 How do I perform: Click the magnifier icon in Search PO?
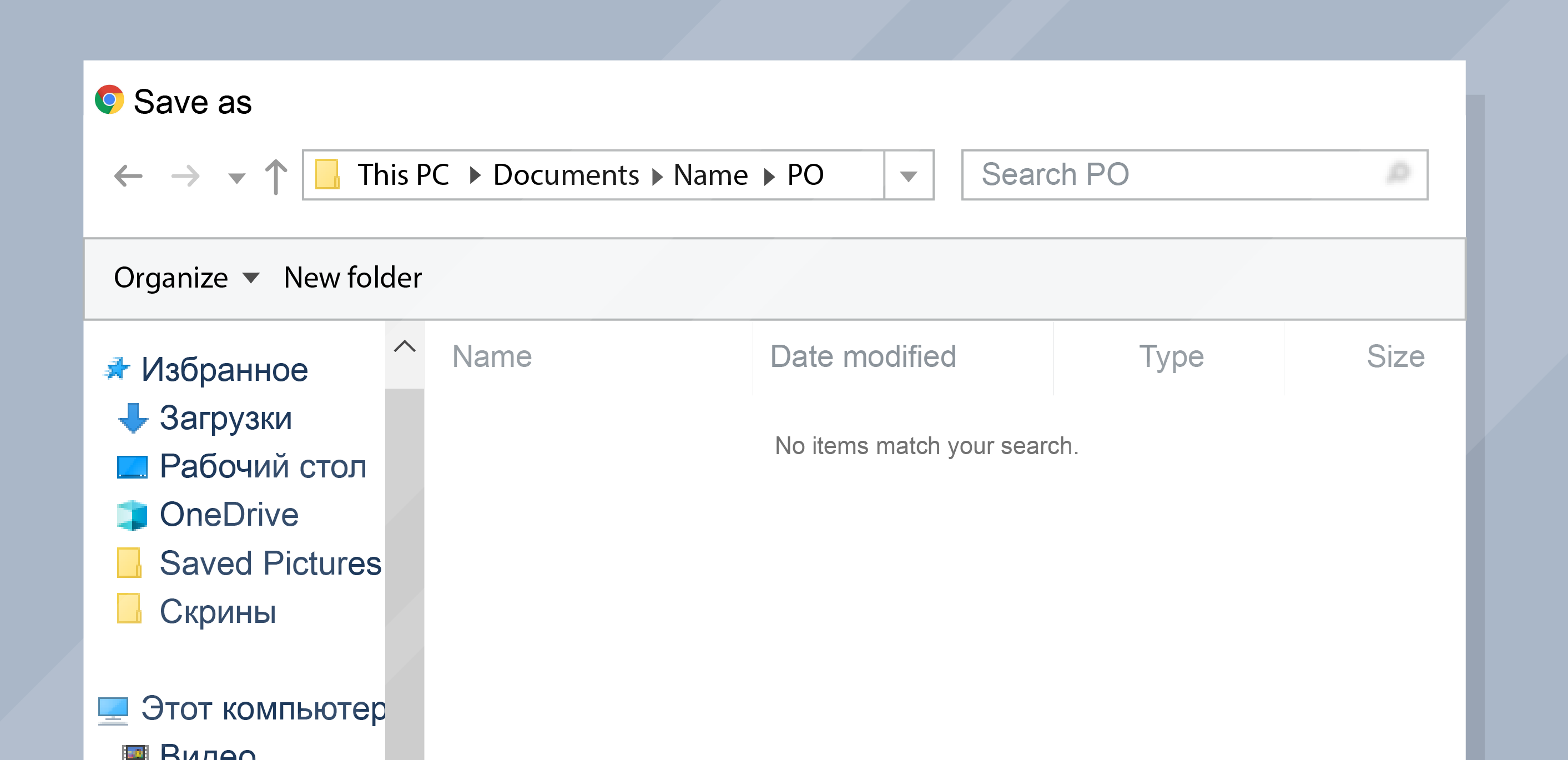(1398, 173)
